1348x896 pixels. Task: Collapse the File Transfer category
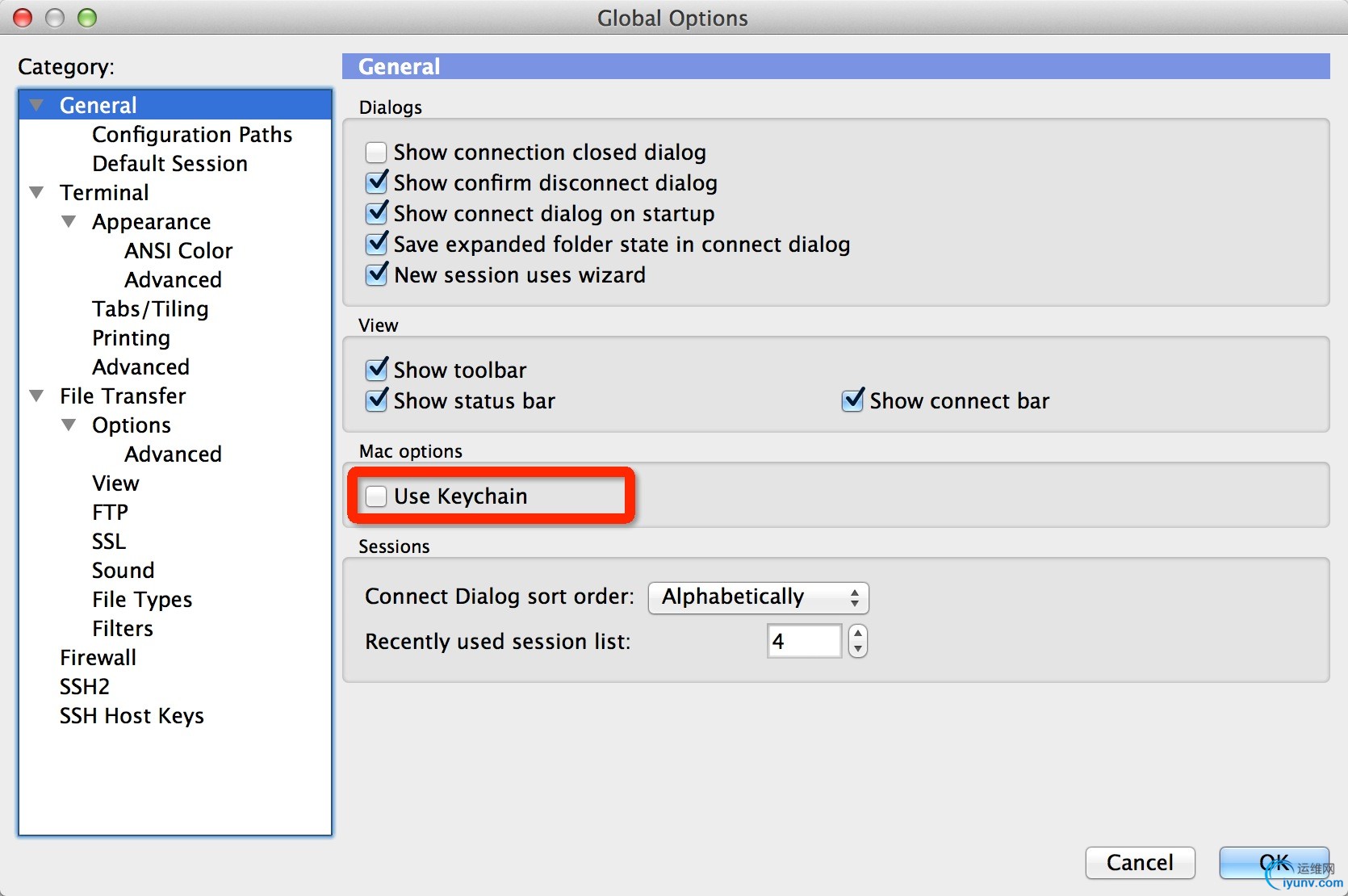pos(36,396)
